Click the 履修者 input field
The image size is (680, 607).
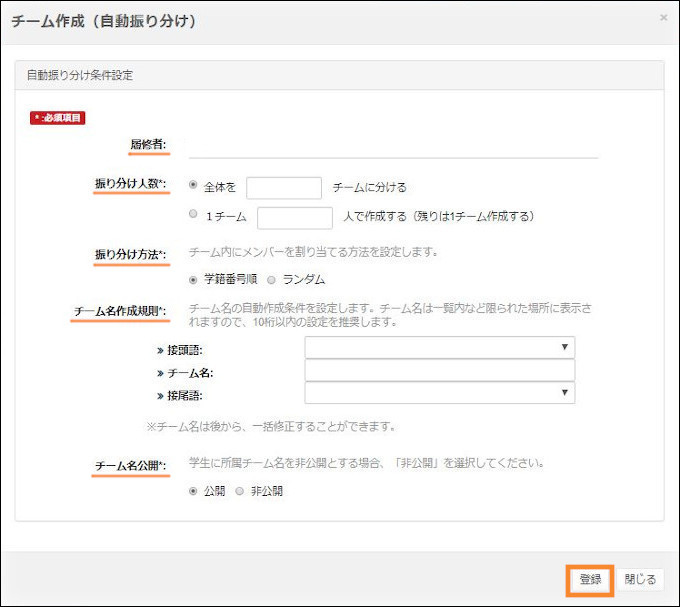[392, 145]
